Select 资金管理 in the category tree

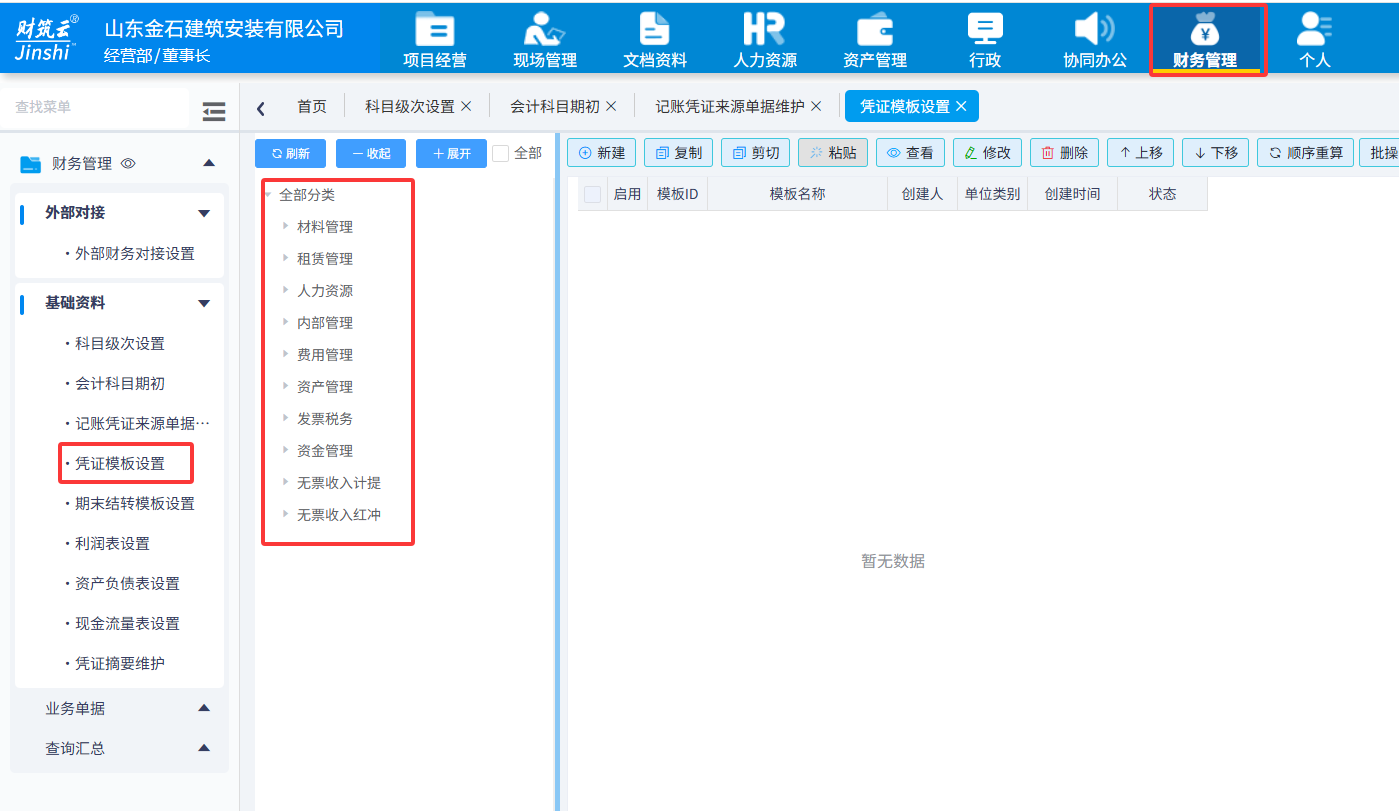(x=325, y=451)
